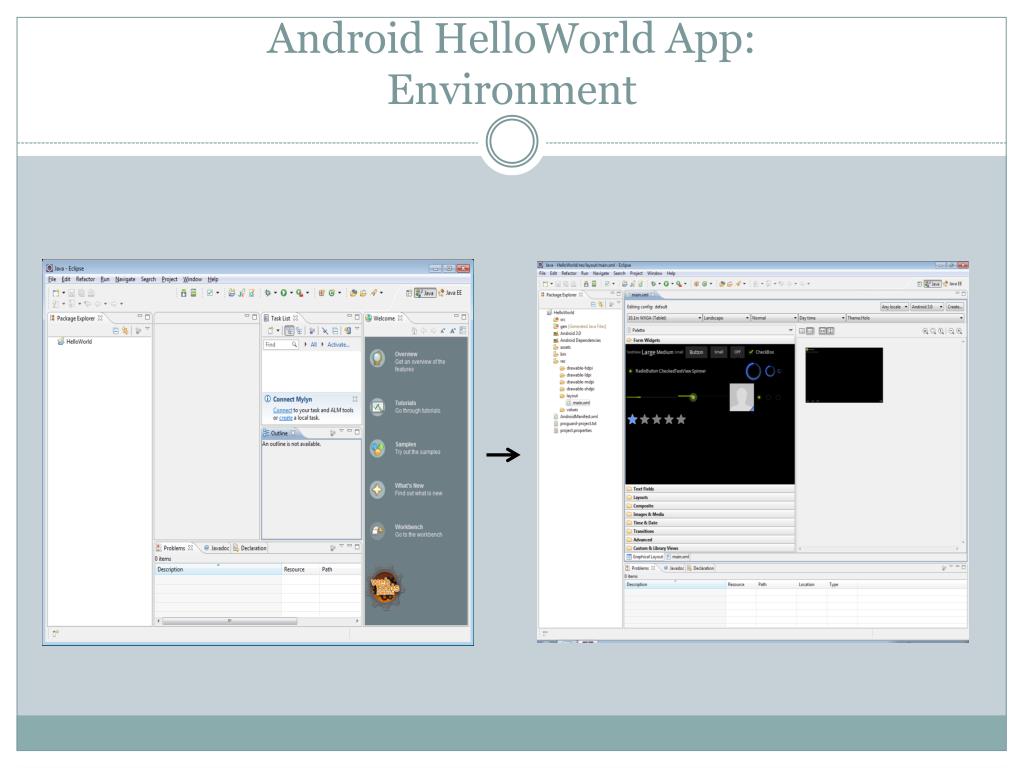Select main.xml editor tab in right window
This screenshot has width=1024, height=768.
click(639, 295)
